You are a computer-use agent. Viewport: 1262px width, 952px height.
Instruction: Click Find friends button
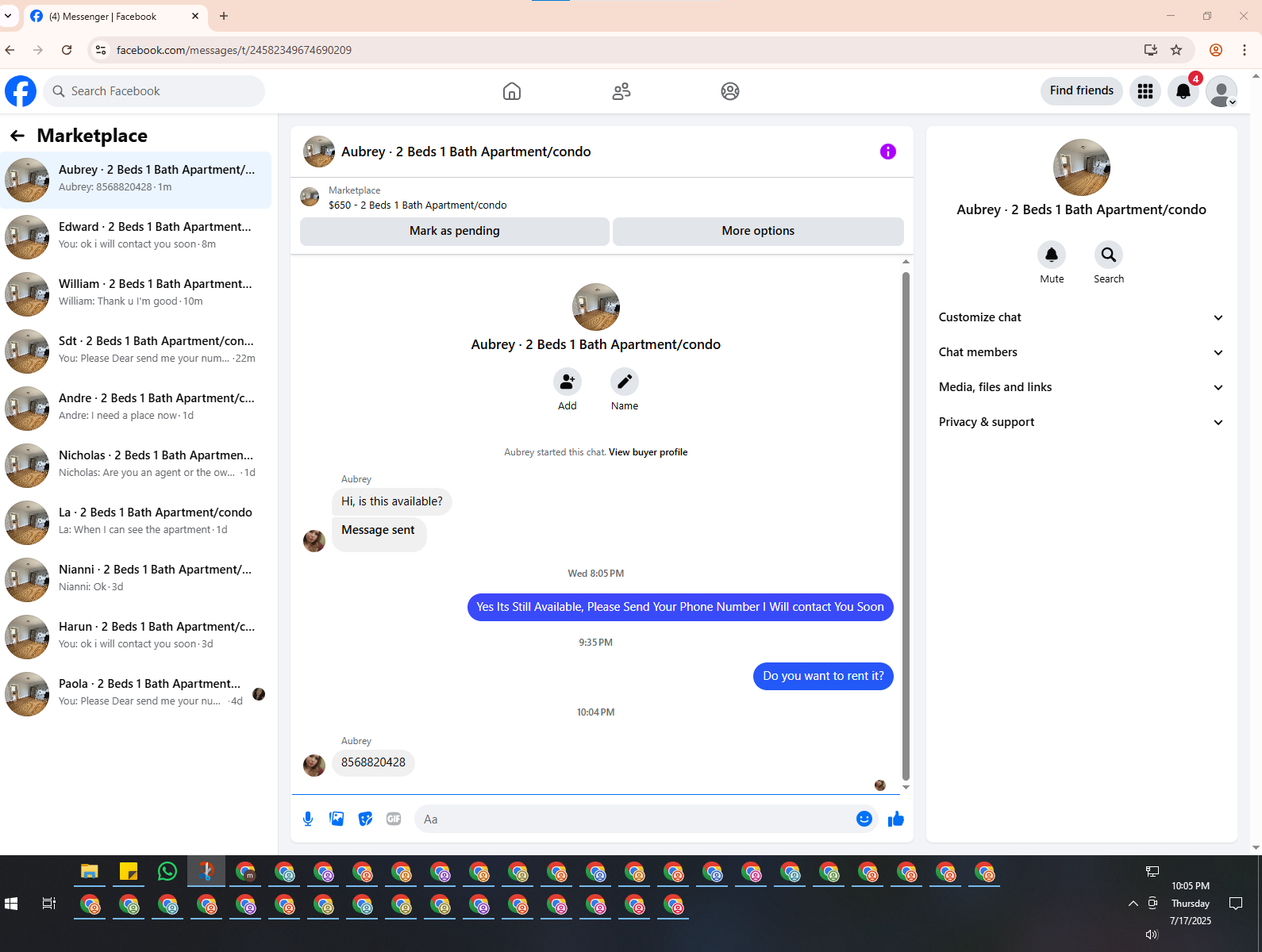(x=1082, y=91)
